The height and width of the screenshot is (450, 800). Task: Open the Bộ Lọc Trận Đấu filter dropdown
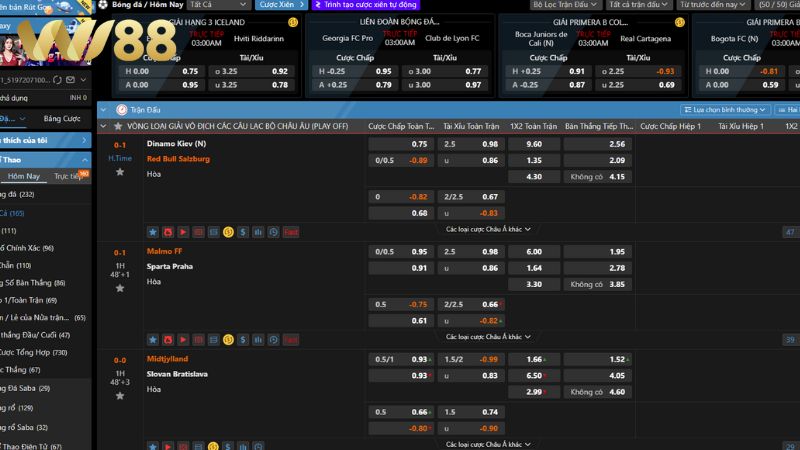(x=564, y=5)
